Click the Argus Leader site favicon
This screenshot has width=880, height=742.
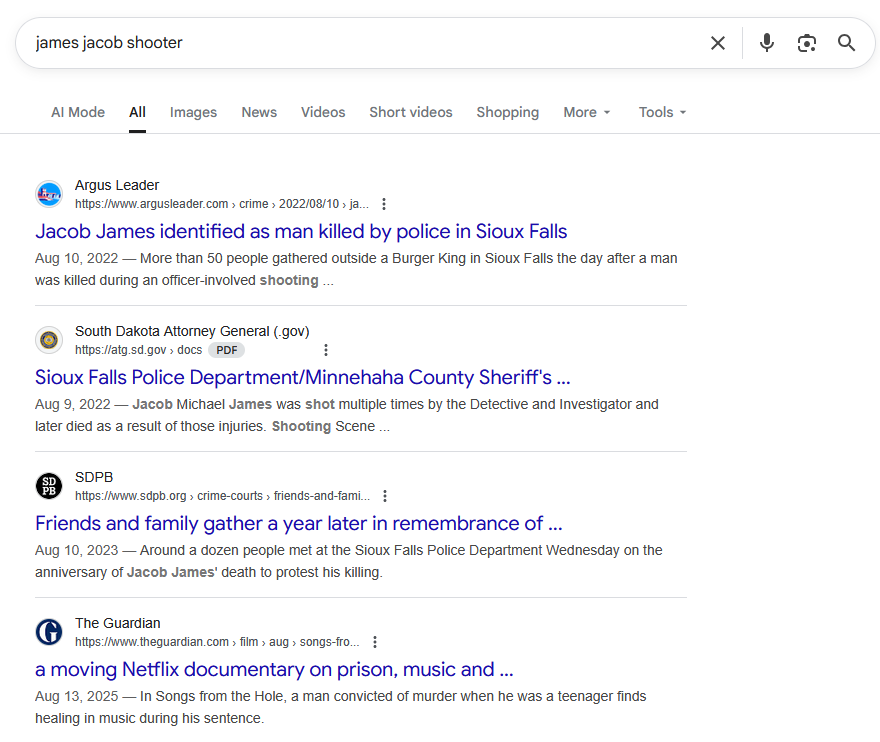point(49,194)
